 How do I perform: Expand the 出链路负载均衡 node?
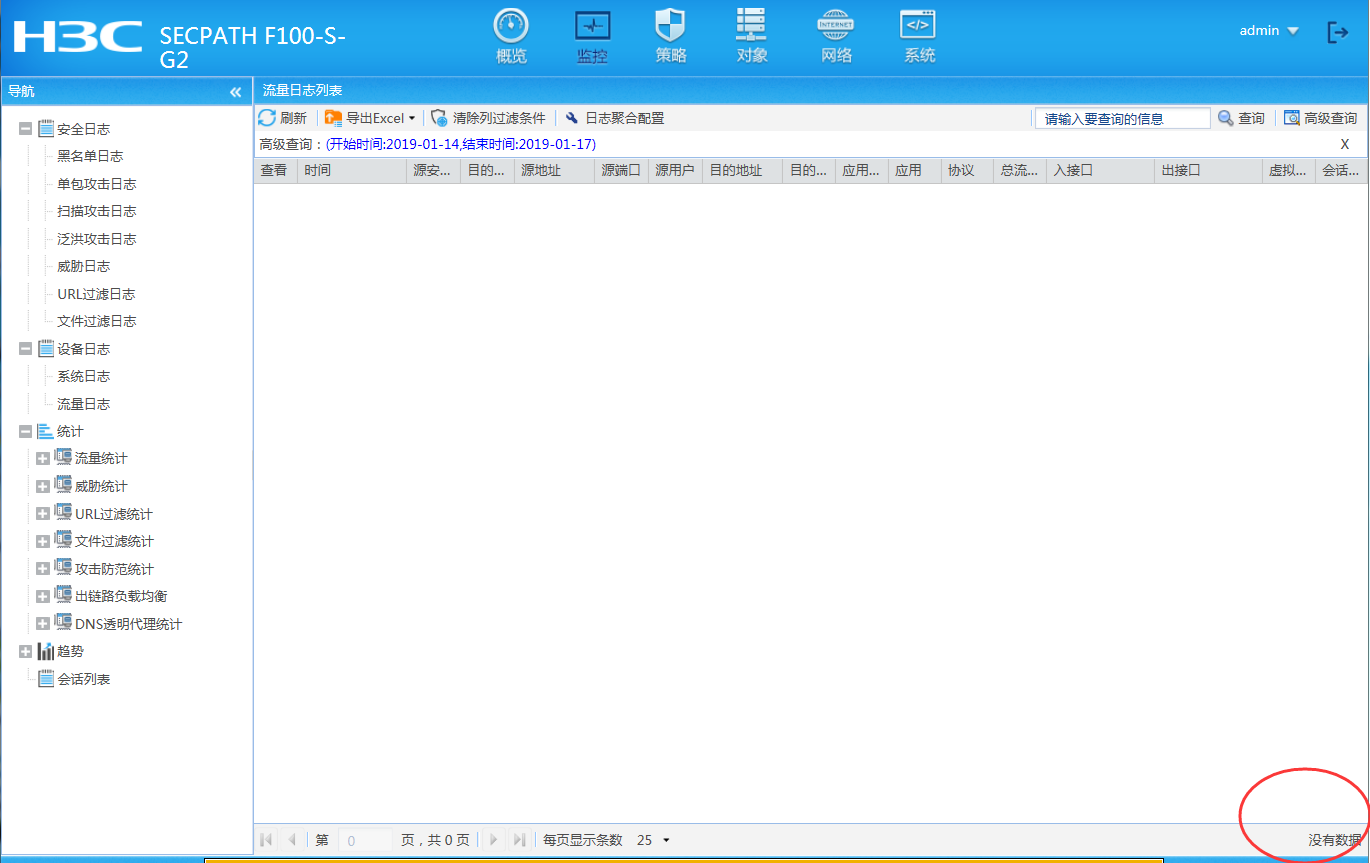pos(42,597)
